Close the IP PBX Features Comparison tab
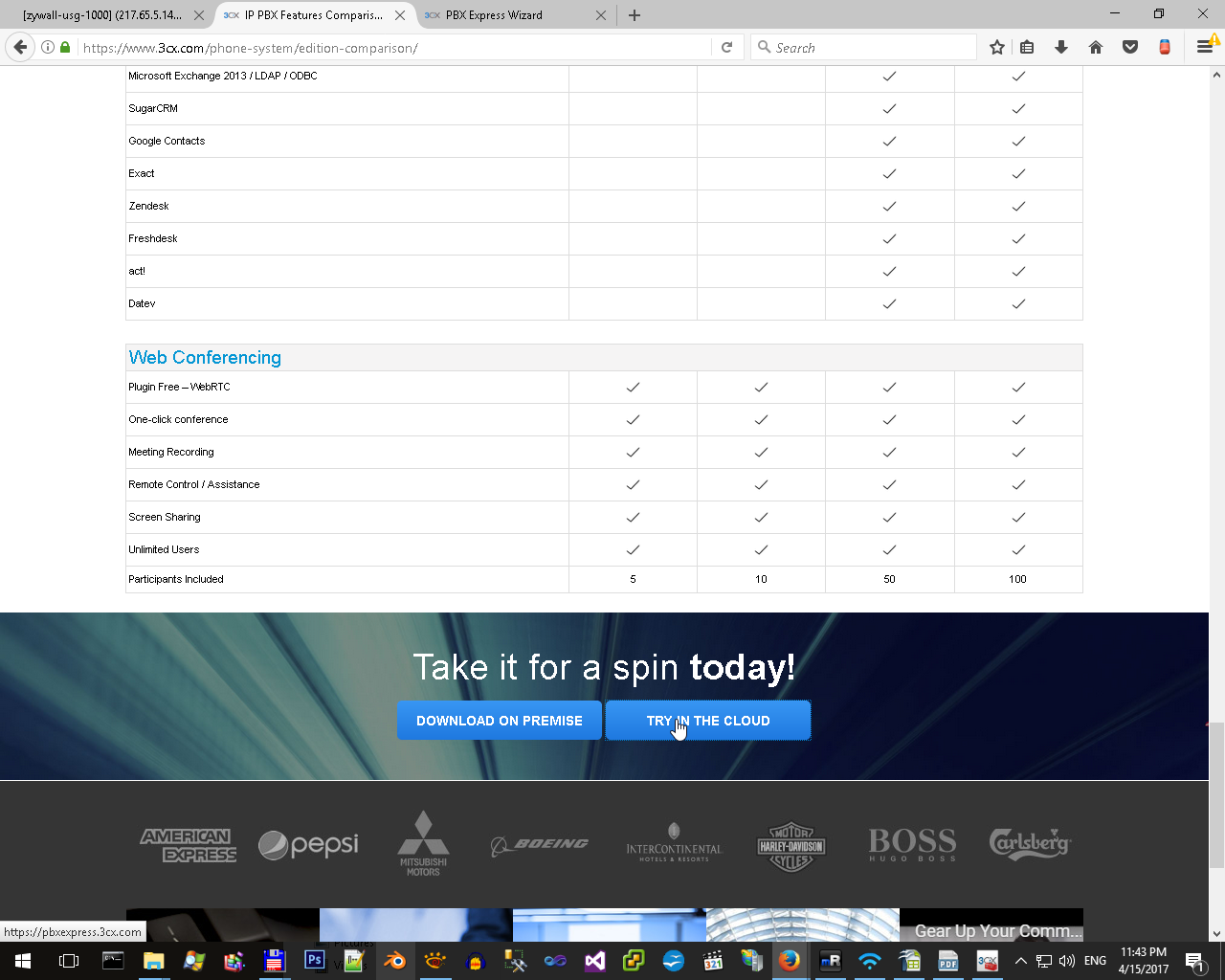1225x980 pixels. tap(400, 15)
